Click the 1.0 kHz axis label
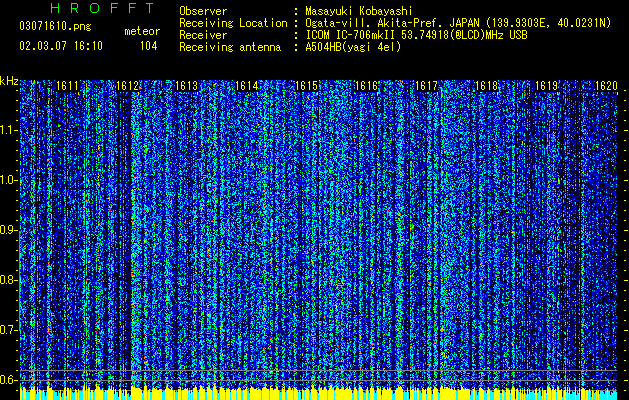The image size is (629, 400). (x=9, y=181)
